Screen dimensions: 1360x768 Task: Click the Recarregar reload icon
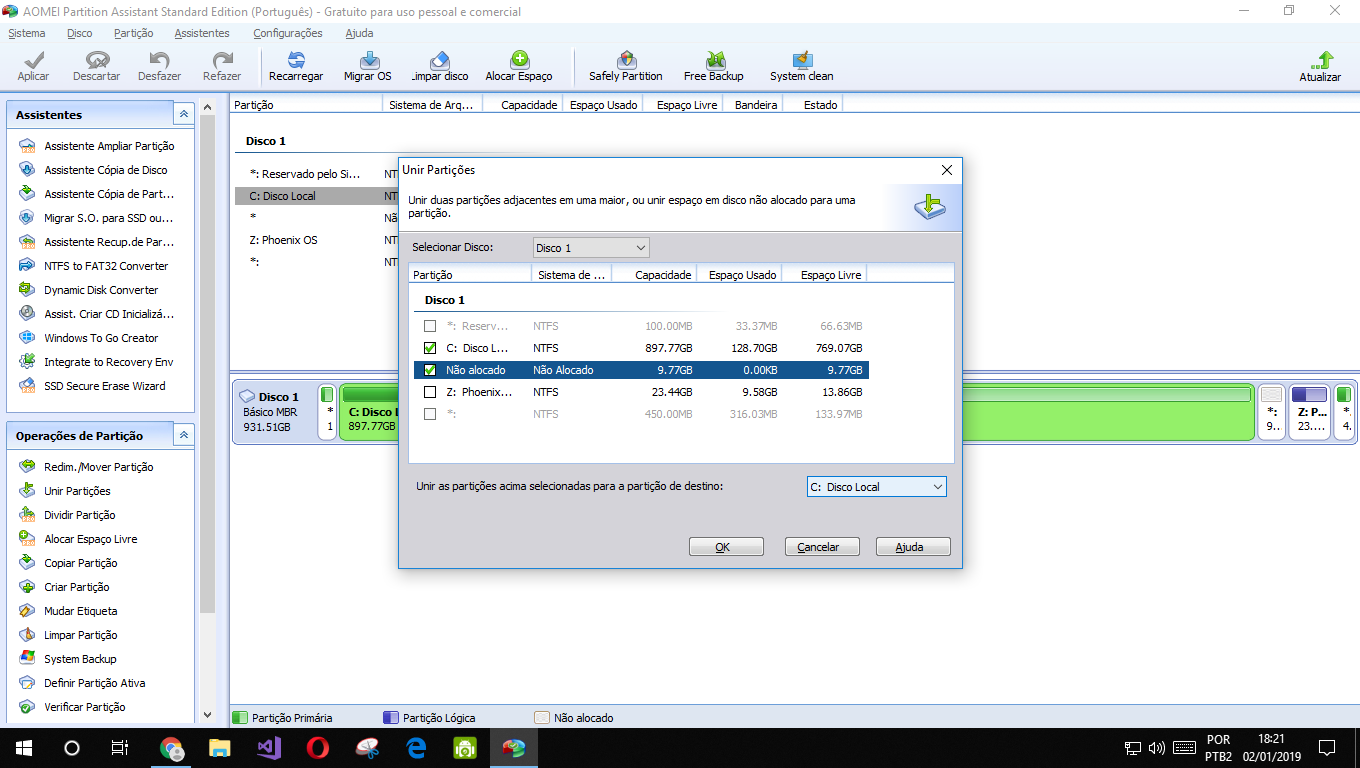coord(296,67)
